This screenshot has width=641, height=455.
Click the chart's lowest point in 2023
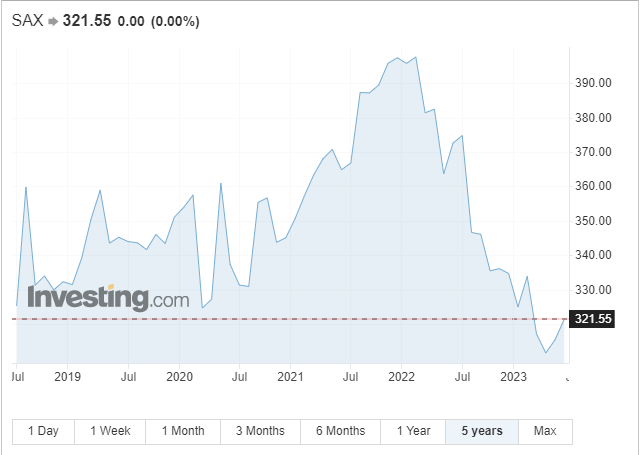(546, 352)
